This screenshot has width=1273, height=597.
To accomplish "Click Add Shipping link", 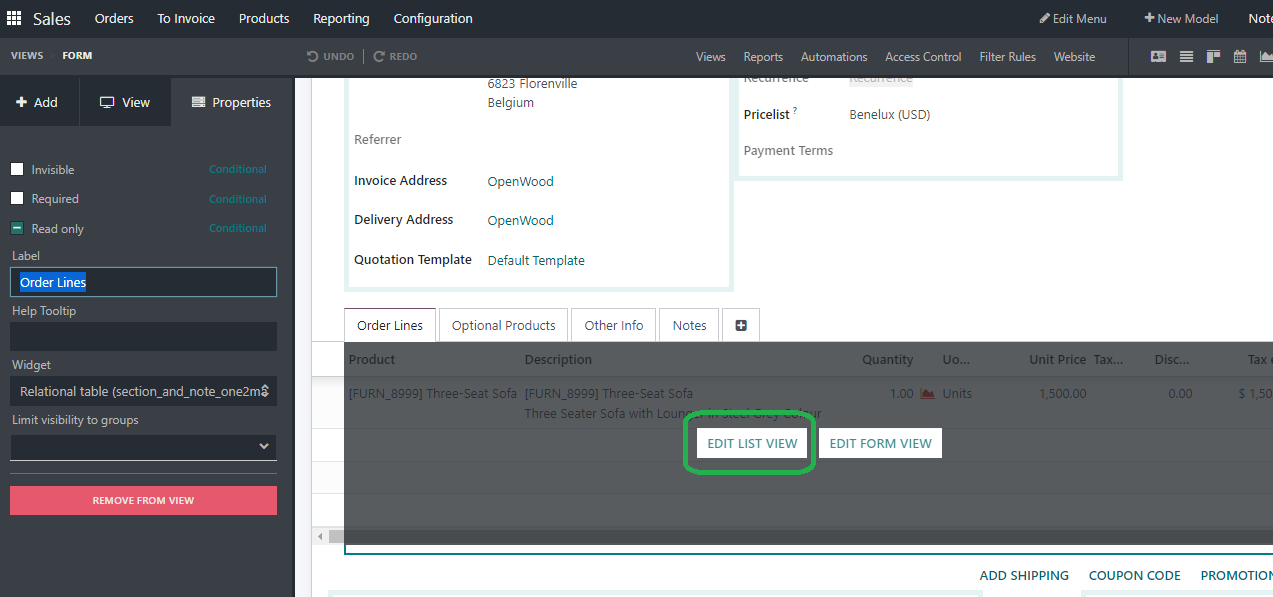I will [x=1024, y=575].
